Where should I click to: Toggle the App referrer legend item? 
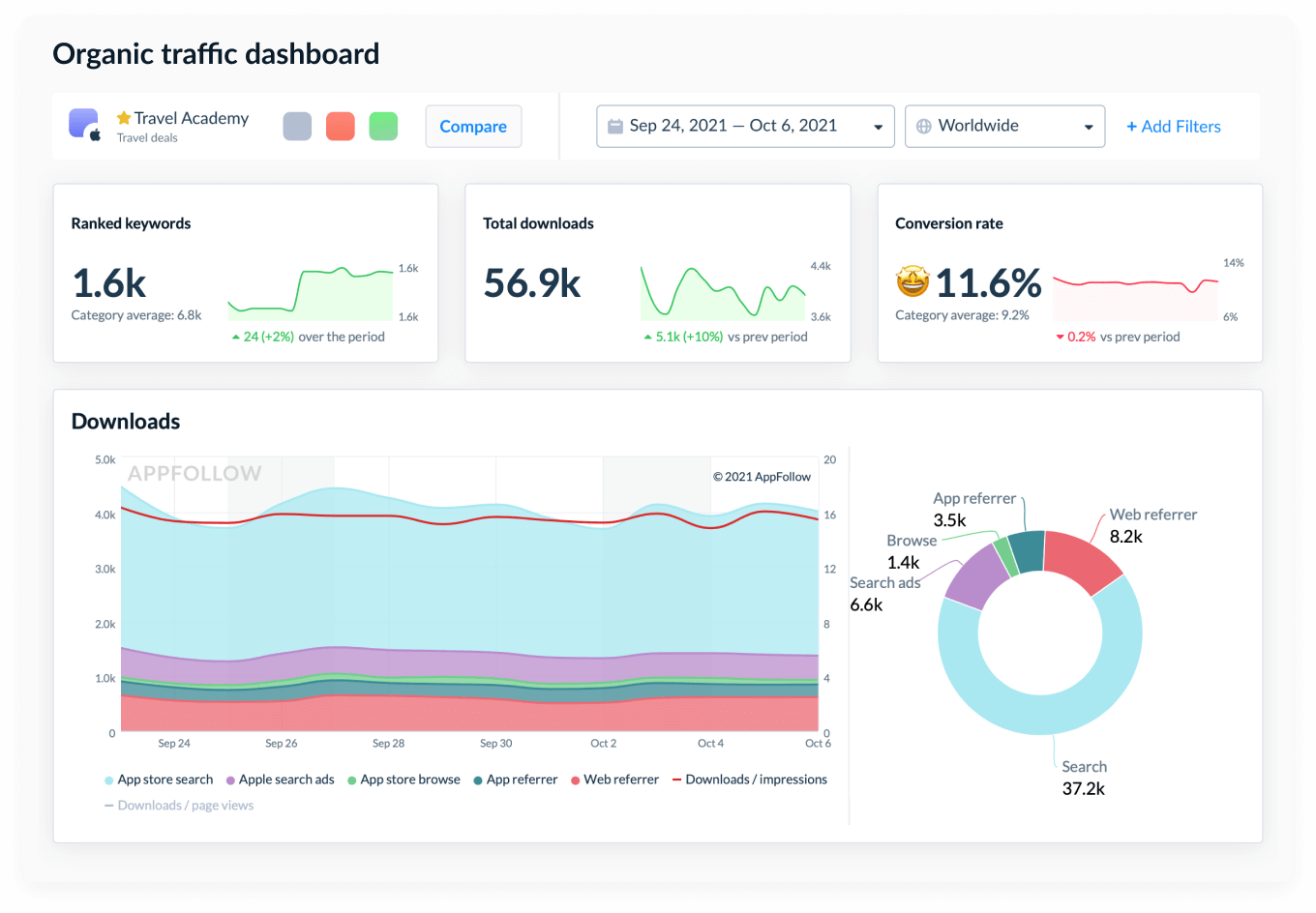[x=516, y=780]
